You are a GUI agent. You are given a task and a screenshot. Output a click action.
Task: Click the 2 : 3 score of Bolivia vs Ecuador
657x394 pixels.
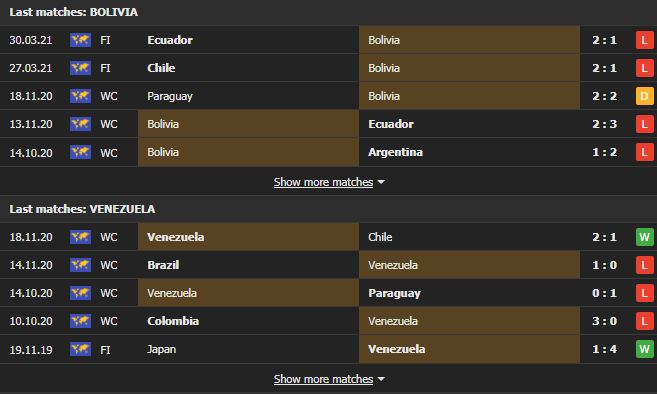coord(604,124)
